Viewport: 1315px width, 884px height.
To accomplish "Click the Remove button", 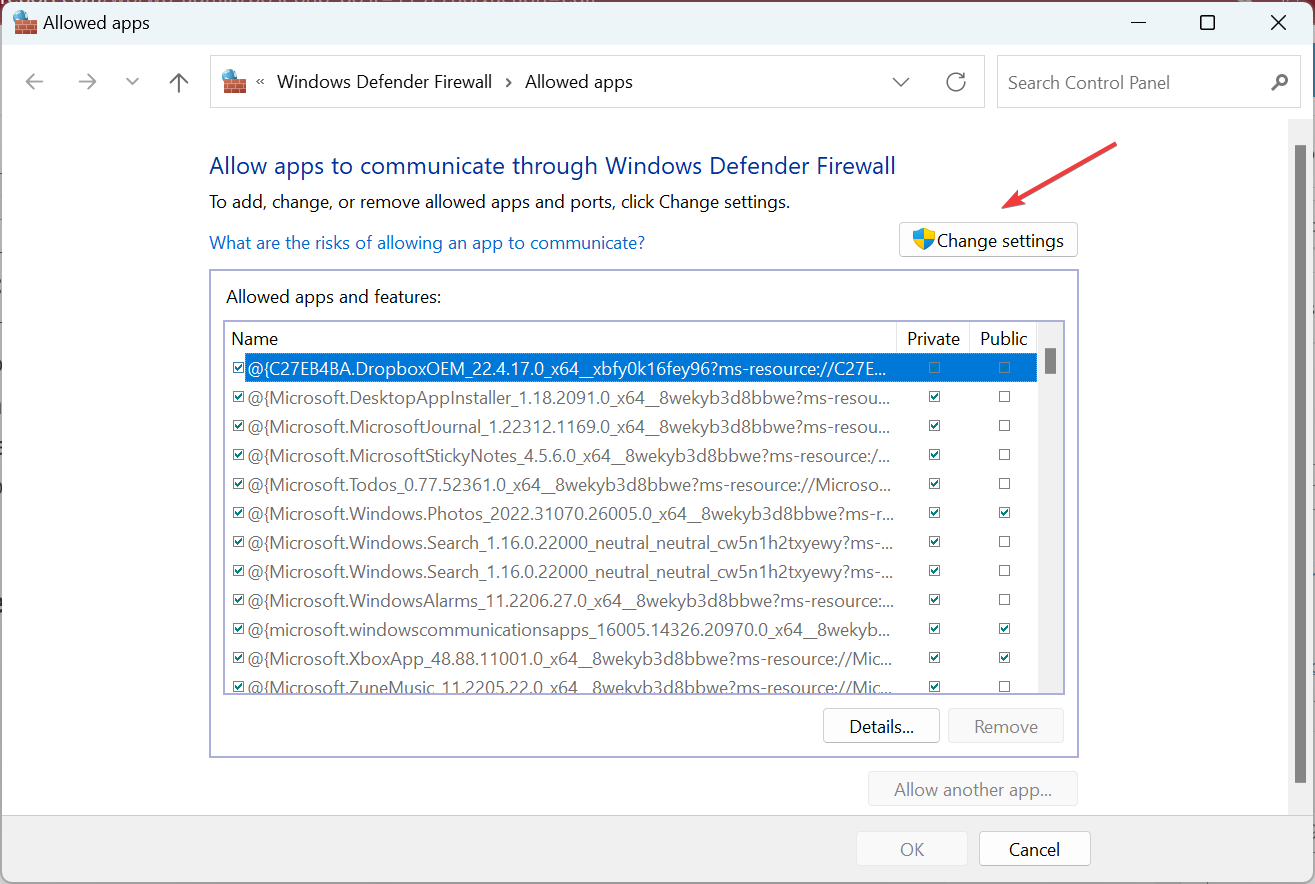I will pyautogui.click(x=1006, y=726).
